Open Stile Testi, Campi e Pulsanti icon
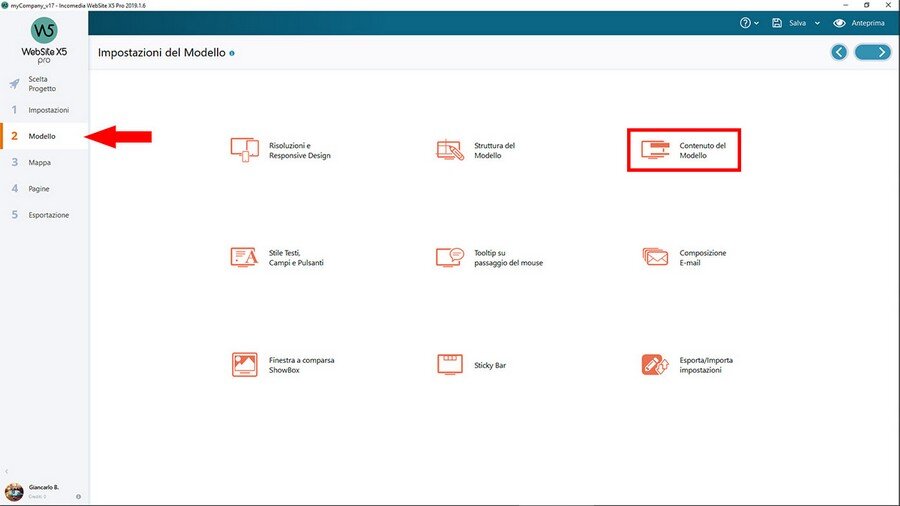 coord(245,257)
